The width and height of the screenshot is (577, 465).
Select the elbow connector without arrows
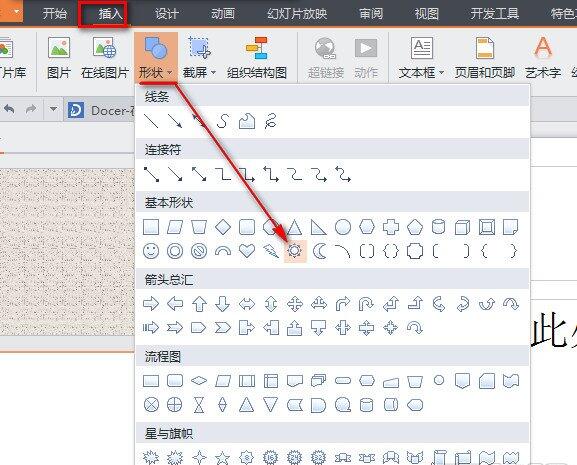(223, 174)
